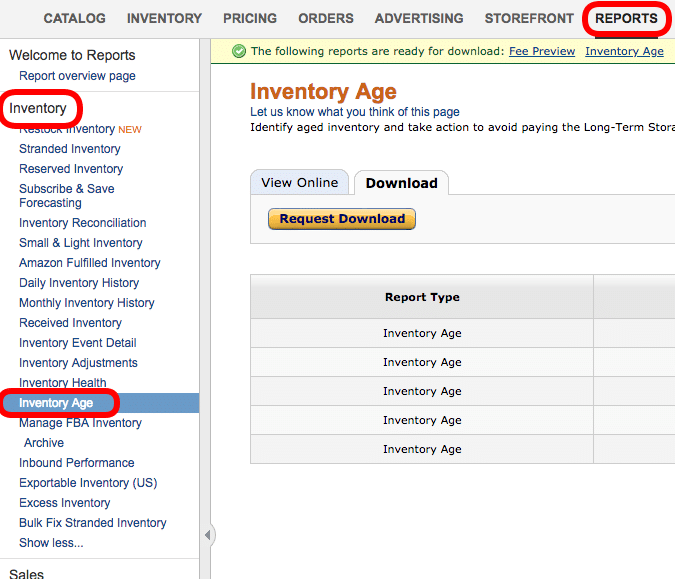Open Subscribe & Save Forecasting report

coord(67,196)
